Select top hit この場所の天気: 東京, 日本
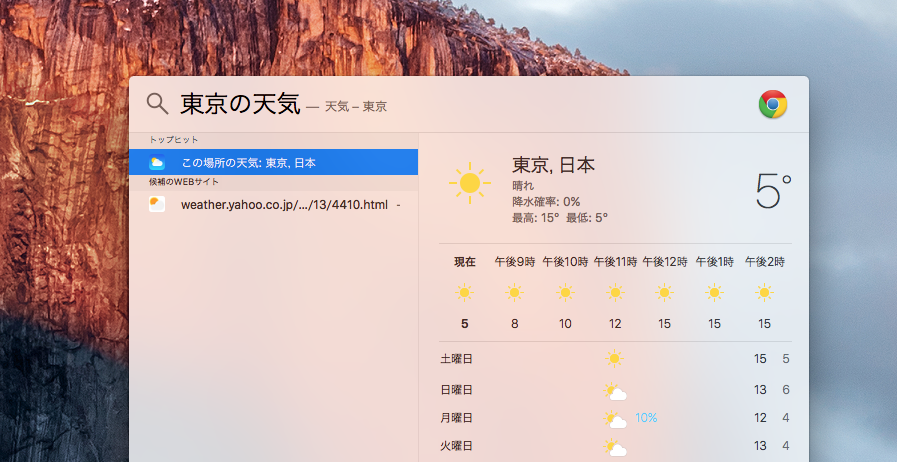897x462 pixels. [273, 162]
